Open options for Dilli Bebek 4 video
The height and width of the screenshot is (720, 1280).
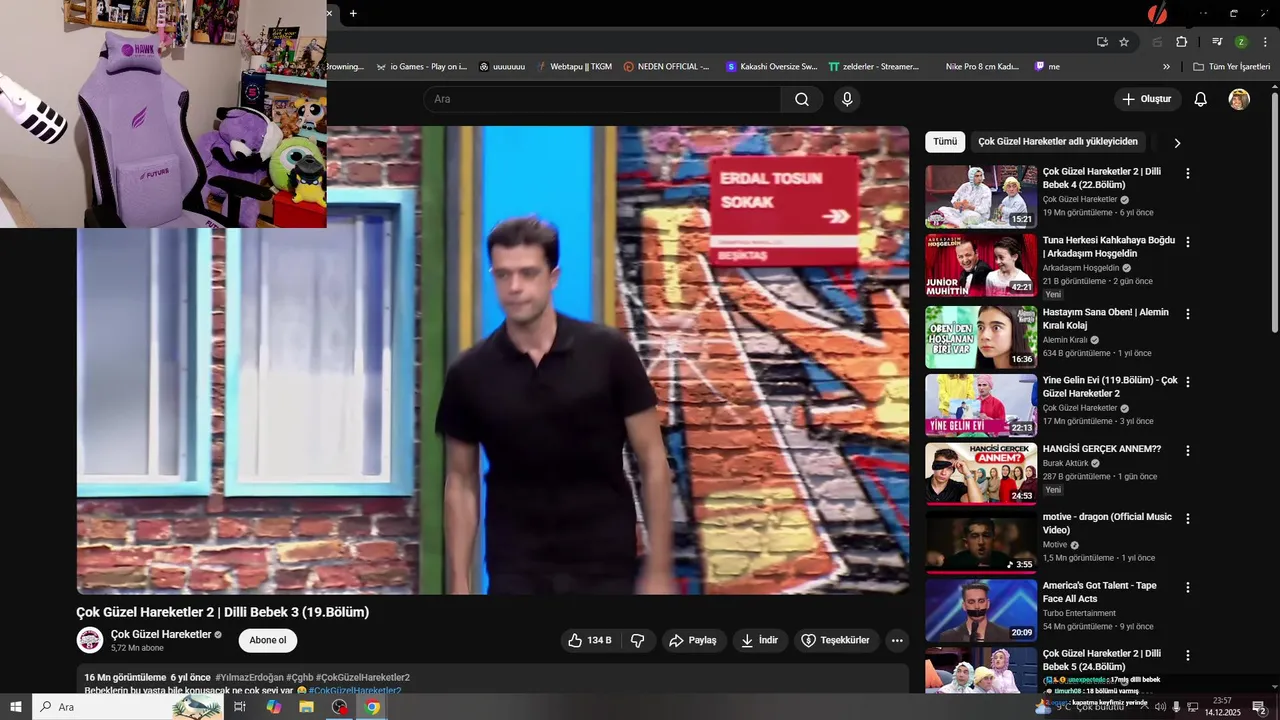coord(1188,173)
